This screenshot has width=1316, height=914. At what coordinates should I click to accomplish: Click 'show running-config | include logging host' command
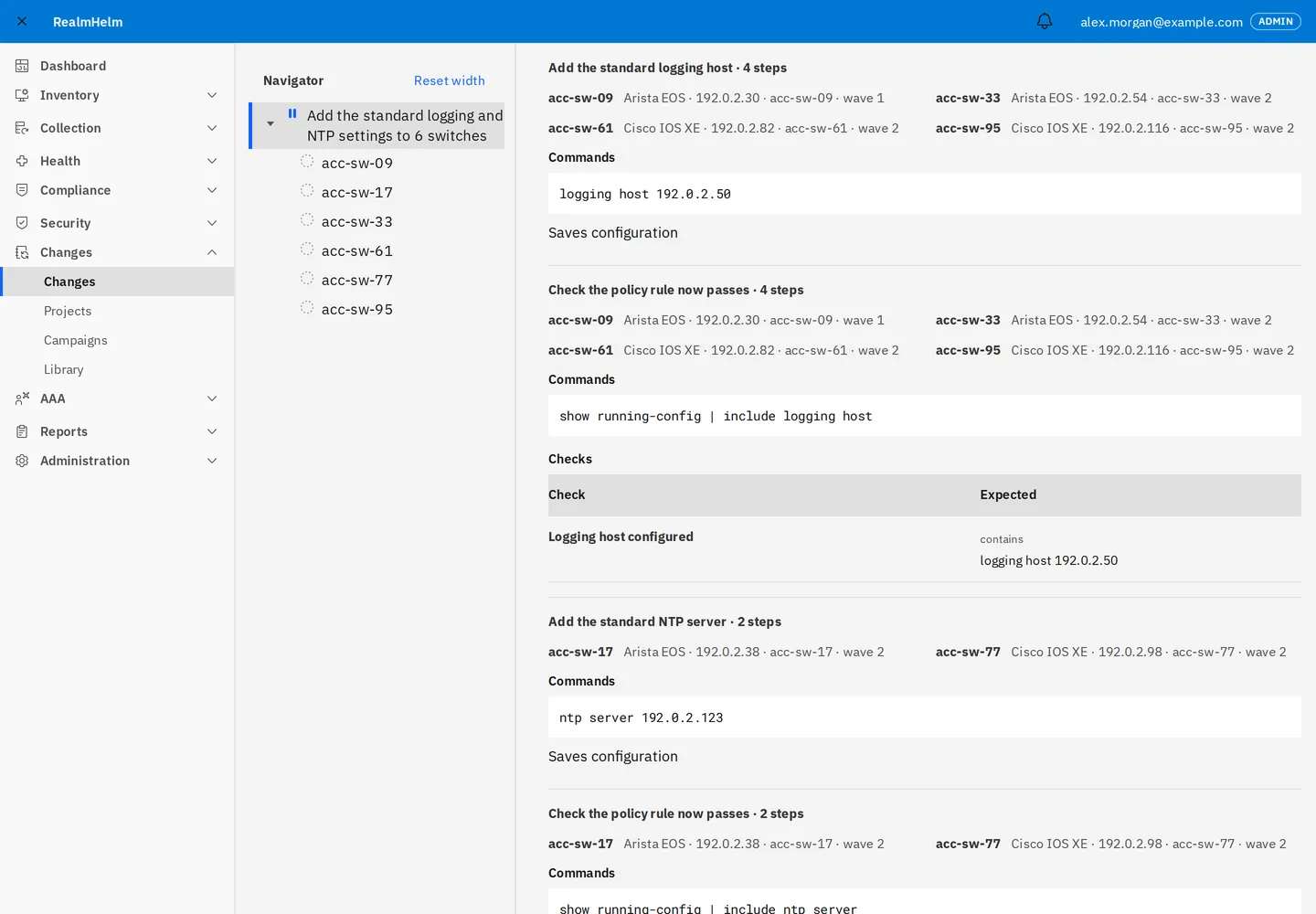[x=925, y=416]
